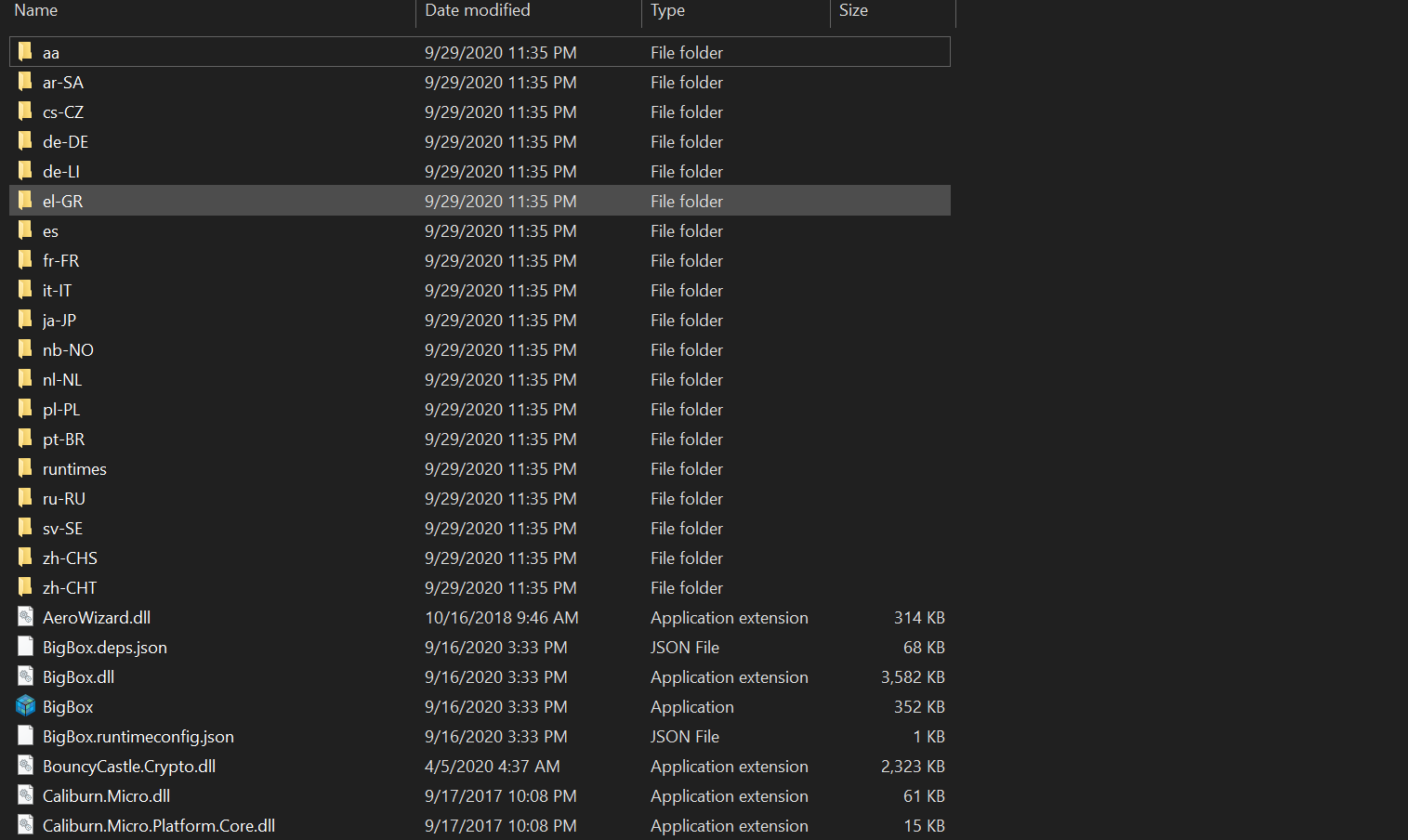Click the sv-SE folder icon
1408x840 pixels.
[x=25, y=528]
